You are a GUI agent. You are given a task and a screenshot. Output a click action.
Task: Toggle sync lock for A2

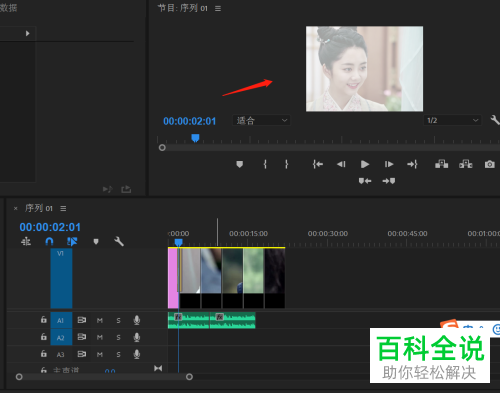tap(82, 337)
